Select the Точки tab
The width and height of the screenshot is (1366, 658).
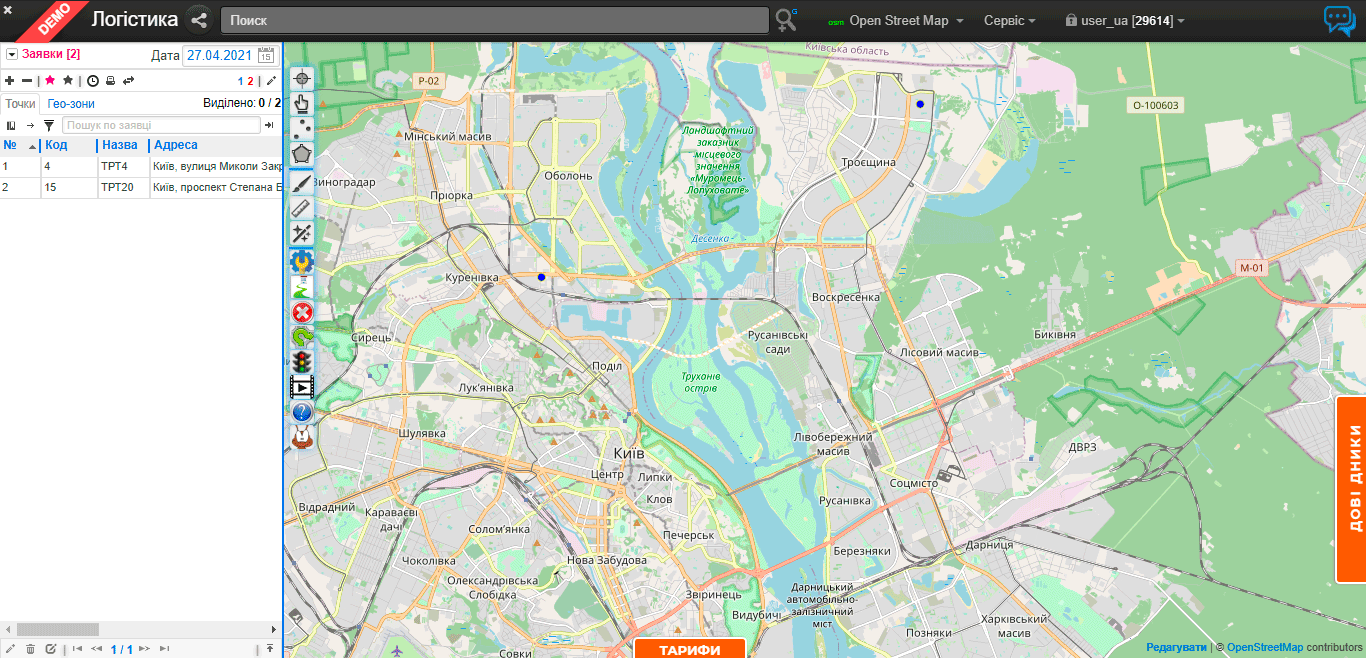pos(20,103)
